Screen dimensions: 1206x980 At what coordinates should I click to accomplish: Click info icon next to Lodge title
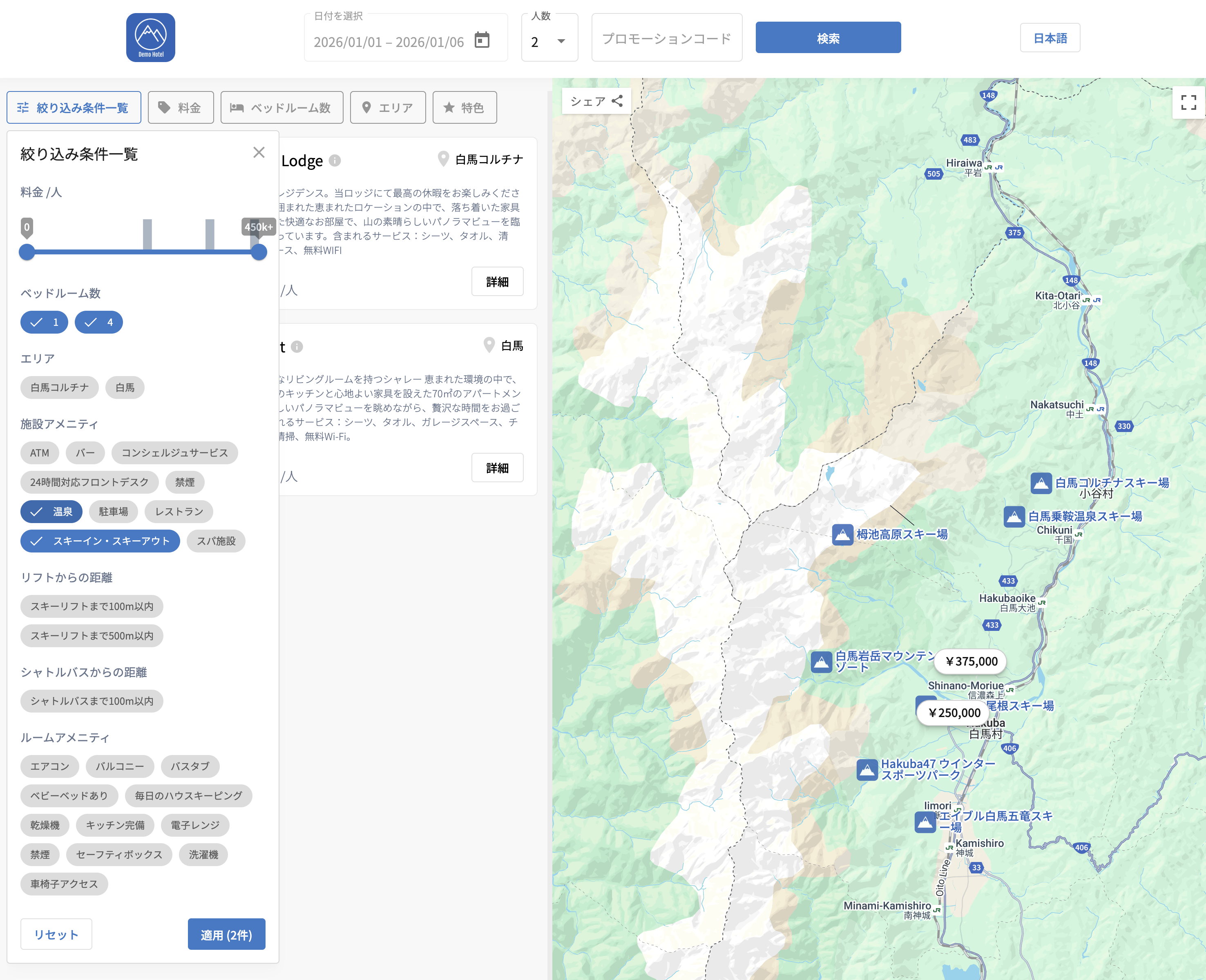[x=335, y=161]
